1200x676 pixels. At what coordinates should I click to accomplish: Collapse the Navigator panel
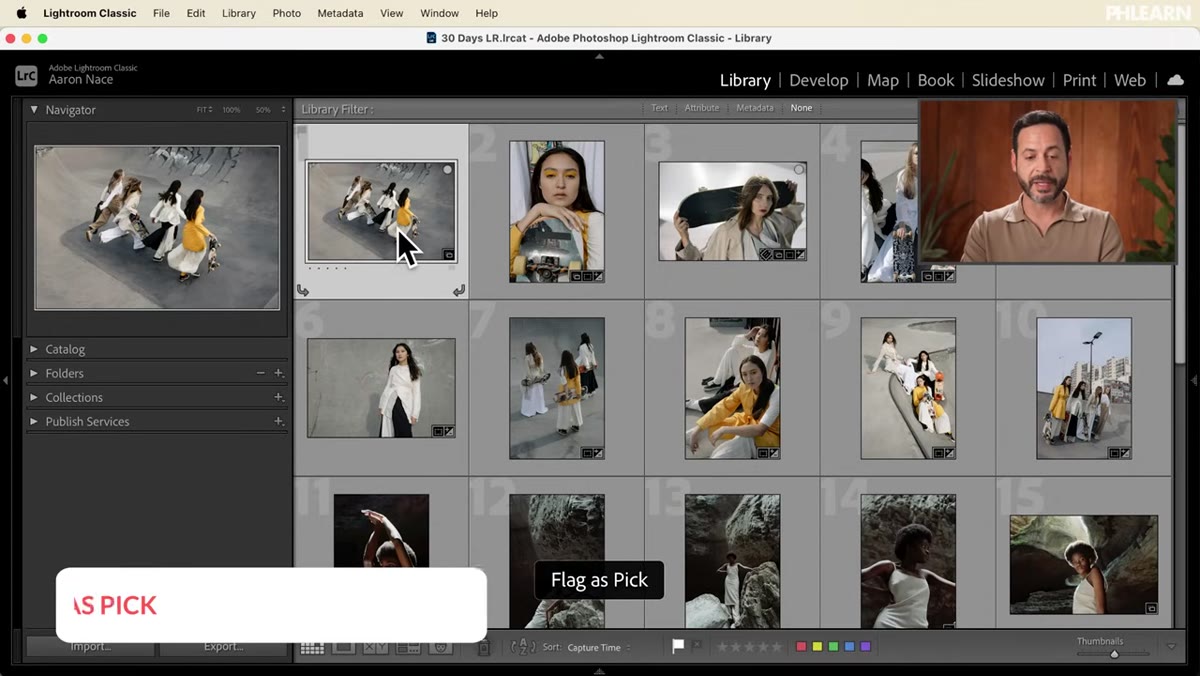coord(34,110)
